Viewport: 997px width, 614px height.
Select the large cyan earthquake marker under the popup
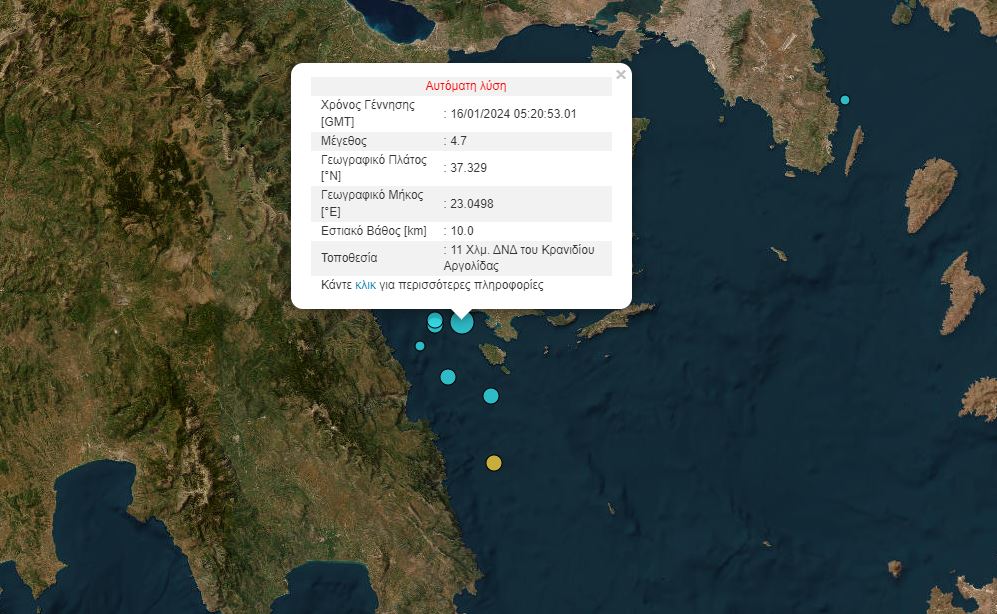point(460,322)
